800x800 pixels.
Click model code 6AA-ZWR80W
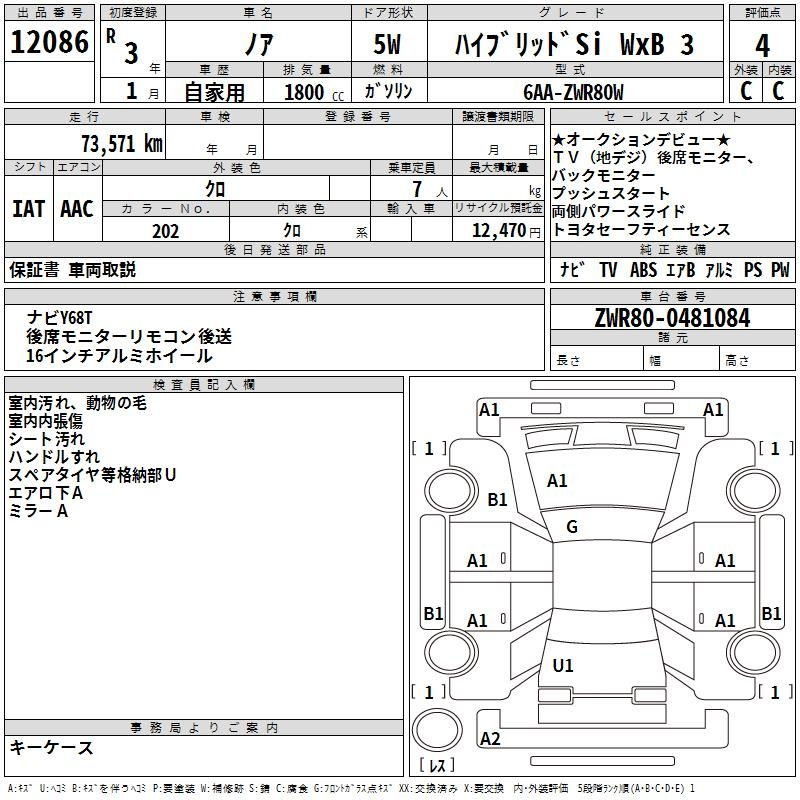[x=573, y=92]
